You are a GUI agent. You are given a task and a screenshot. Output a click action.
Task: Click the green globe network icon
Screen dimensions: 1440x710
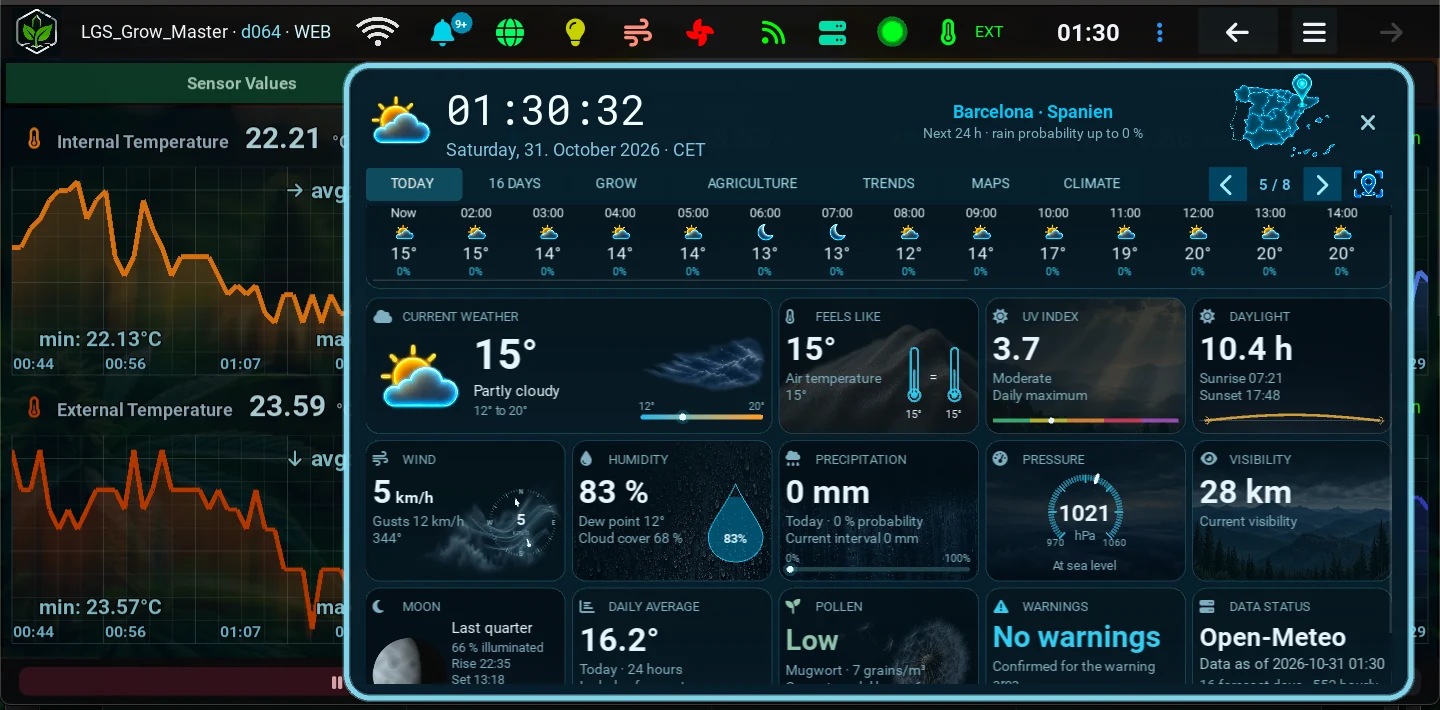(x=510, y=32)
